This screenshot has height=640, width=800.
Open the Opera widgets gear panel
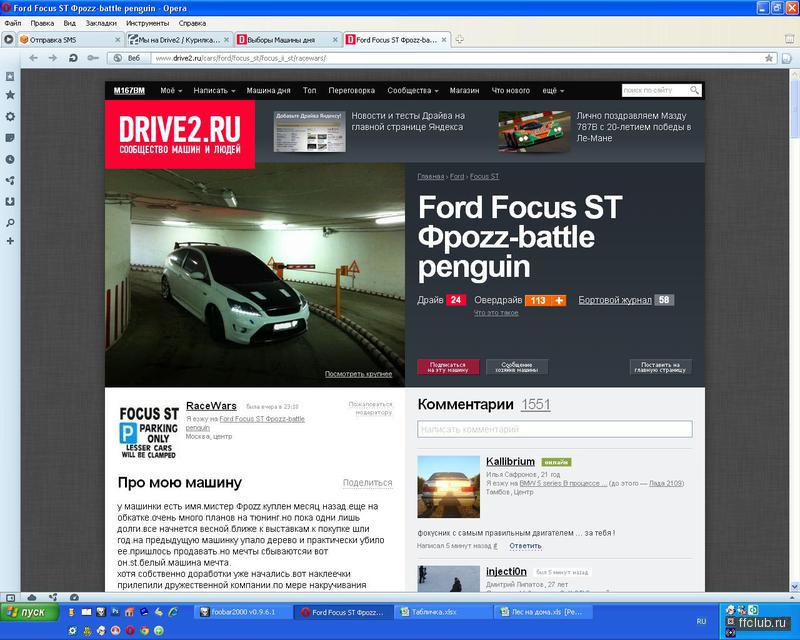[10, 116]
